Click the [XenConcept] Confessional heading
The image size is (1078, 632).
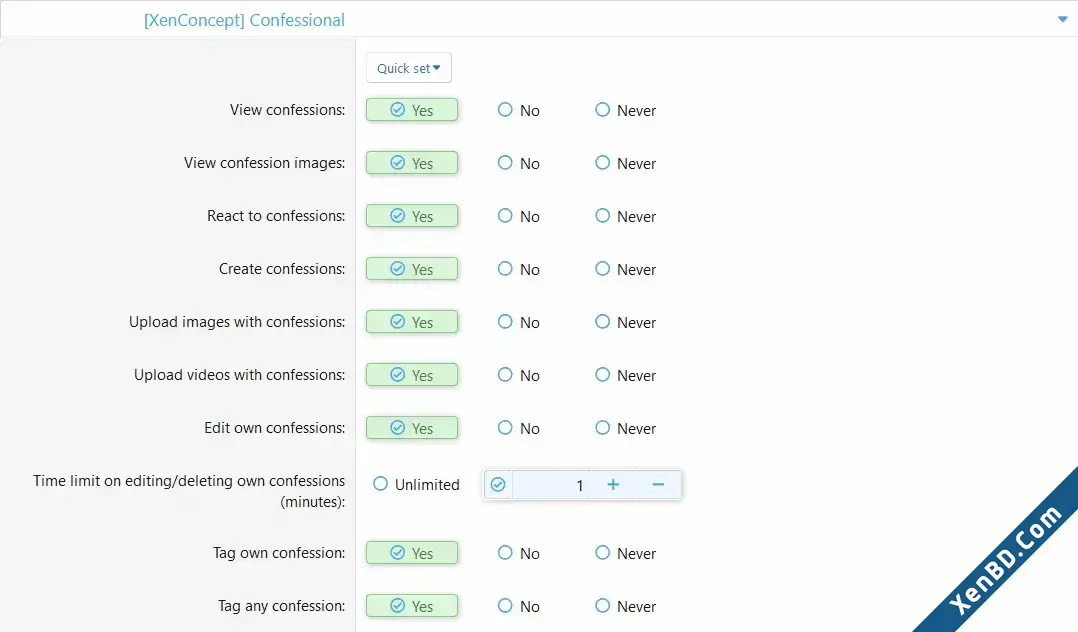click(x=244, y=20)
